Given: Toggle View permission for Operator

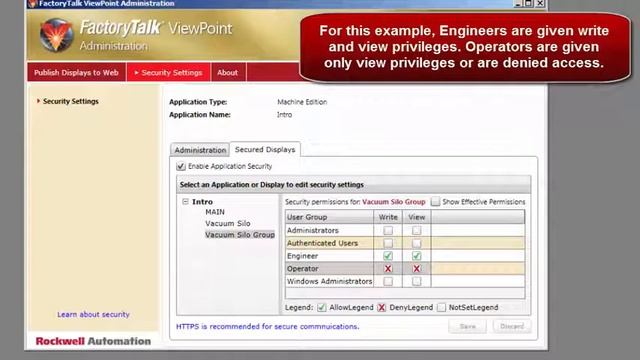Looking at the screenshot, I should (x=416, y=269).
